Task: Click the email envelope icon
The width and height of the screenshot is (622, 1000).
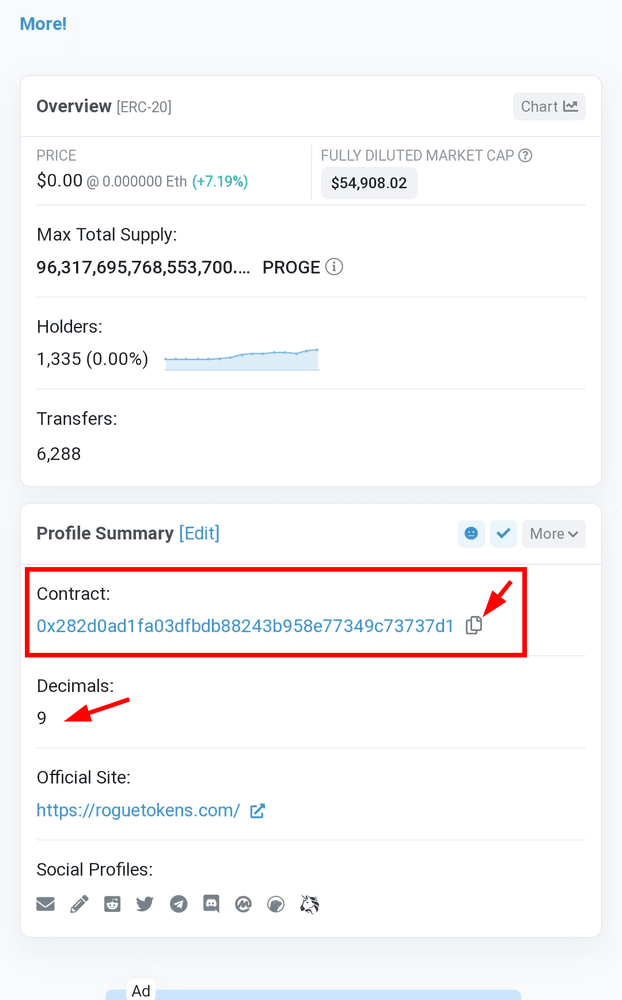Action: pos(46,904)
